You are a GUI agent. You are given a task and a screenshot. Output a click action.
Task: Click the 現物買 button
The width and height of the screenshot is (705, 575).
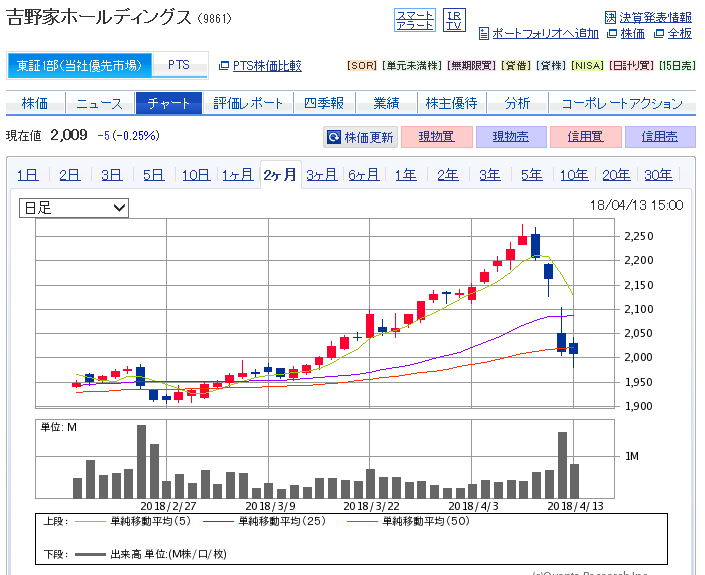(437, 137)
